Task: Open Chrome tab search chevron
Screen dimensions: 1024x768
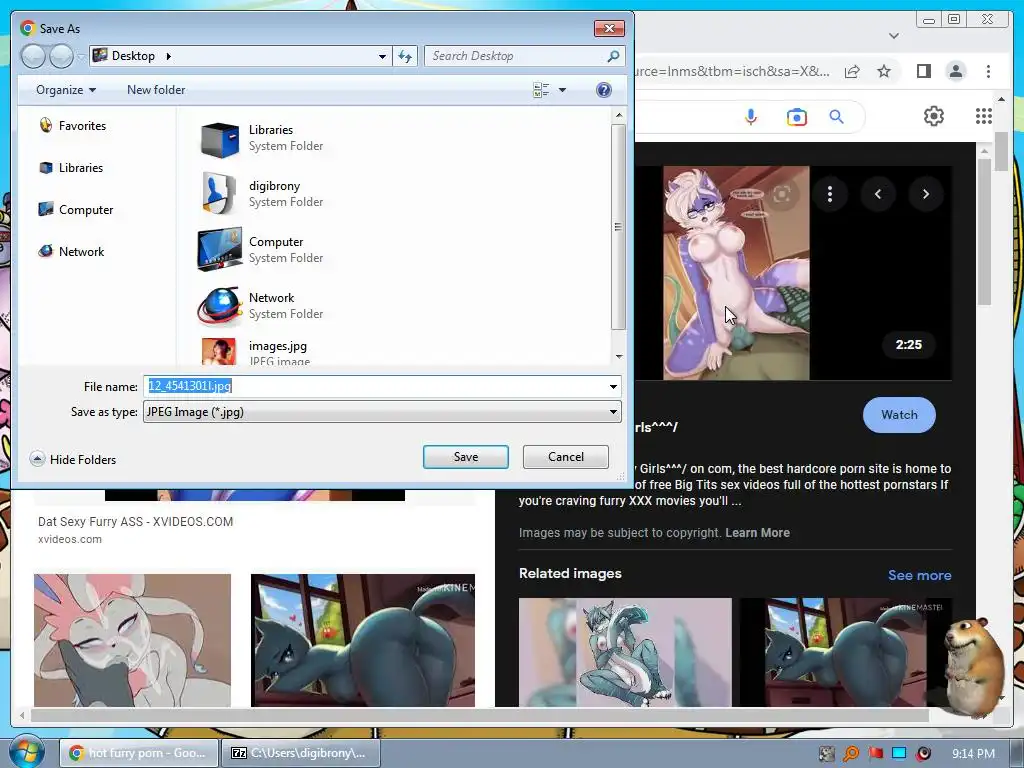Action: pyautogui.click(x=894, y=36)
